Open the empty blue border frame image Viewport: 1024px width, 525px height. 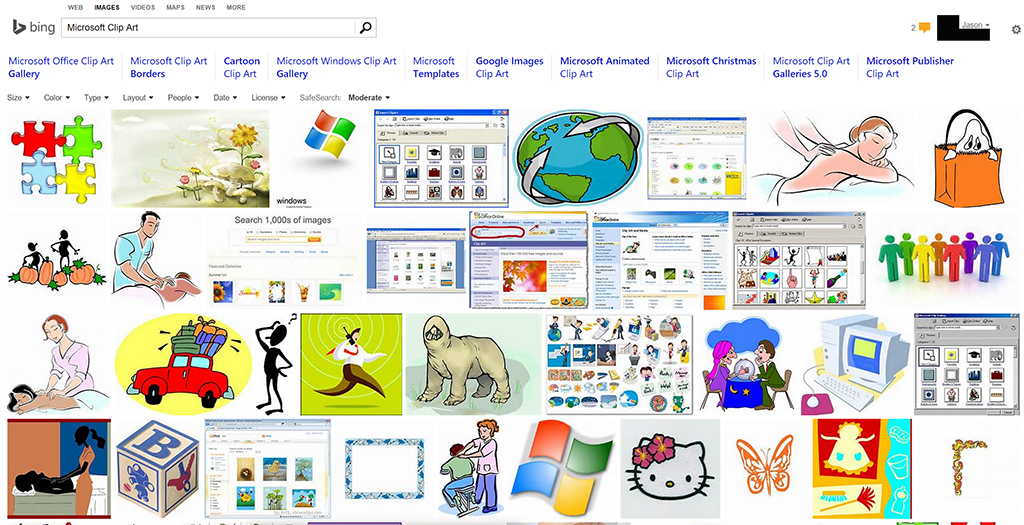pyautogui.click(x=384, y=469)
